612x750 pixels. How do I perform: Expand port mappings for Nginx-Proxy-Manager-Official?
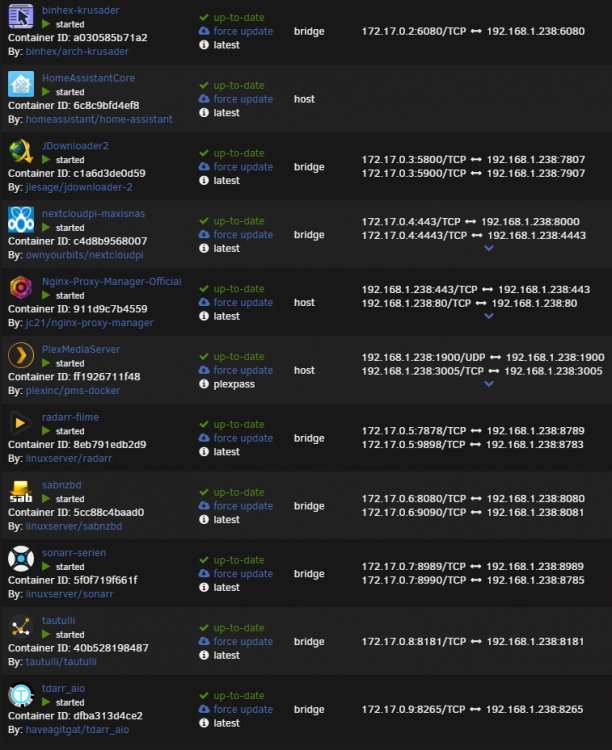(489, 316)
